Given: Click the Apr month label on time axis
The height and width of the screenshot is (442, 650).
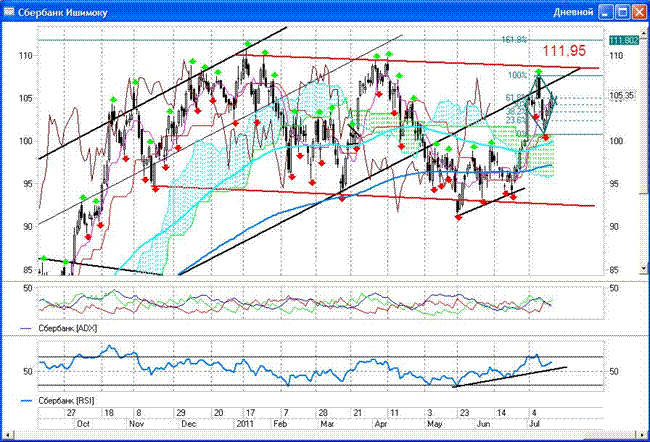Looking at the screenshot, I should pyautogui.click(x=381, y=424).
